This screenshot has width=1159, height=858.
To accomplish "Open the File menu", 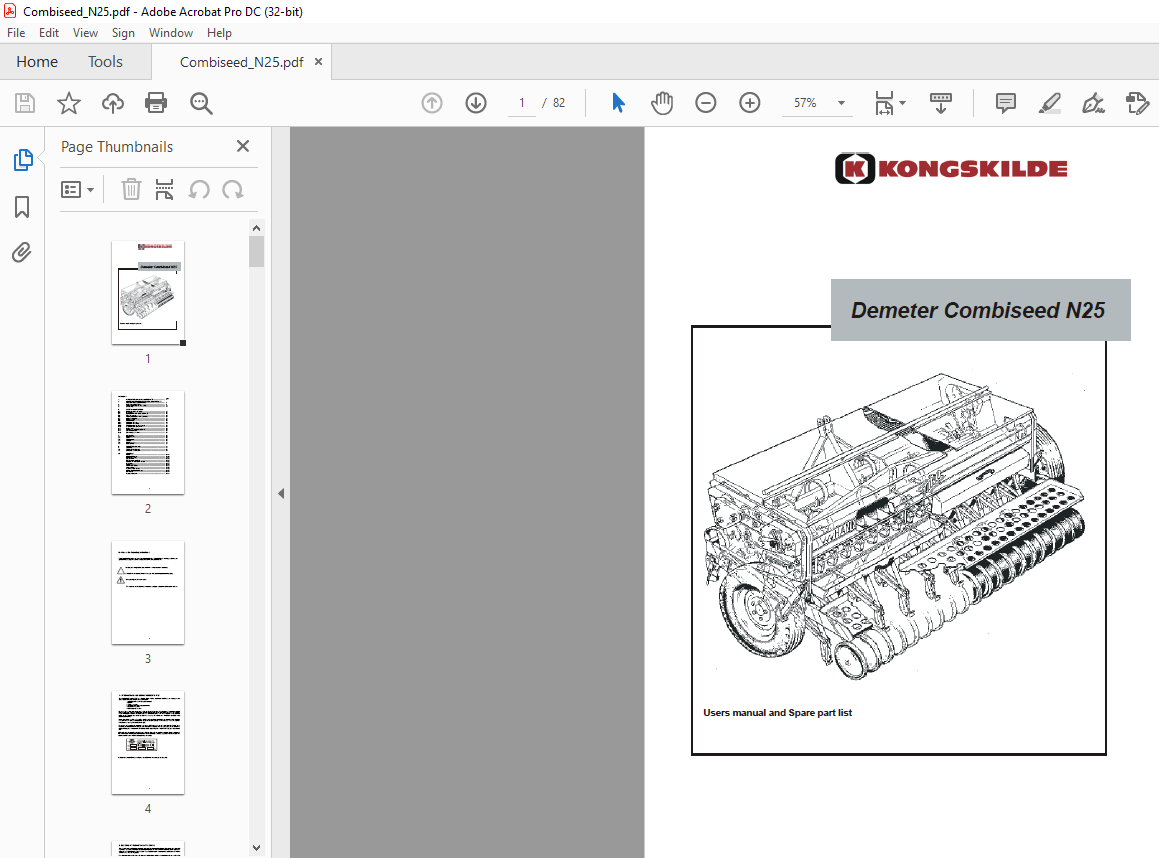I will point(16,33).
